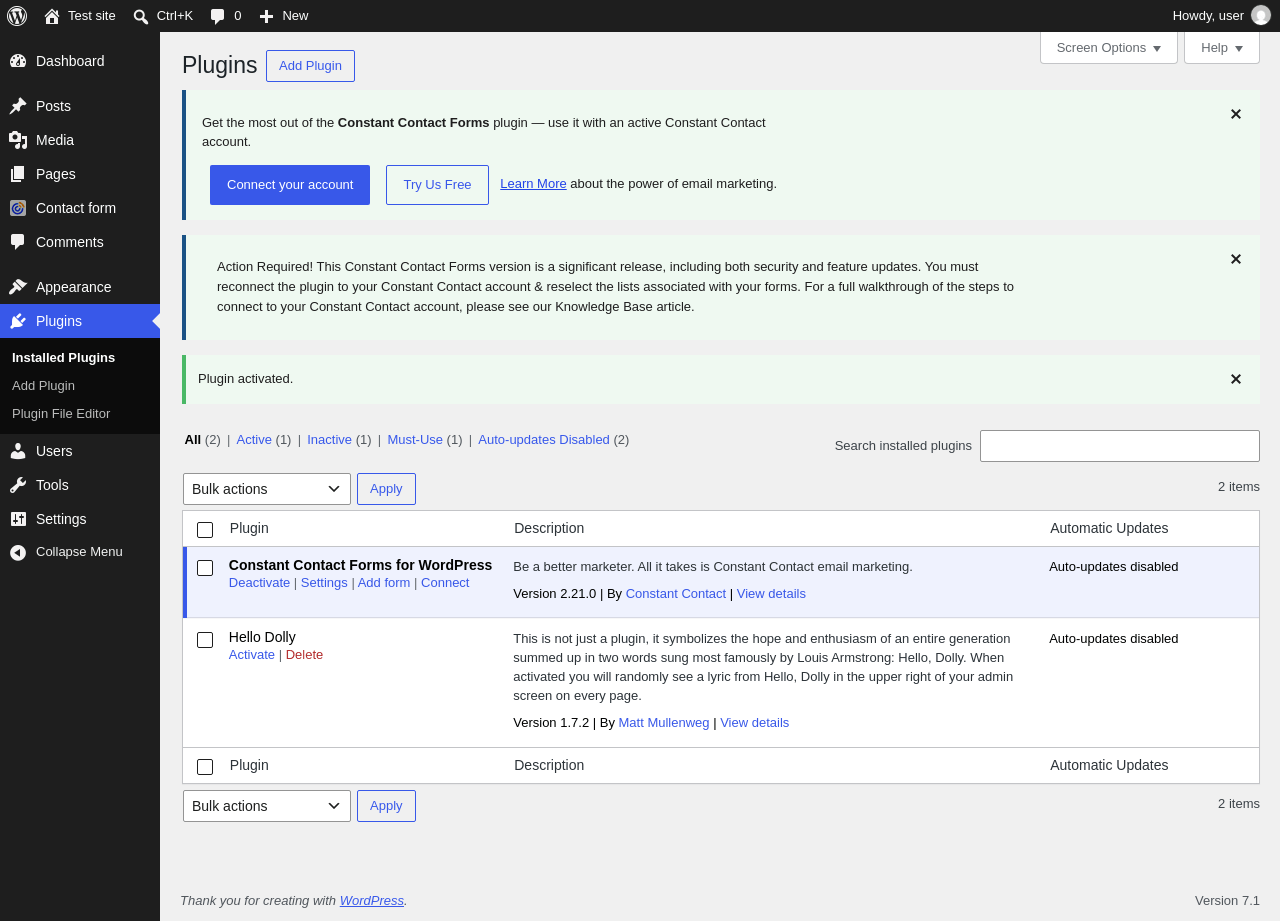Click the user avatar in admin bar
The height and width of the screenshot is (921, 1280).
pos(1261,16)
